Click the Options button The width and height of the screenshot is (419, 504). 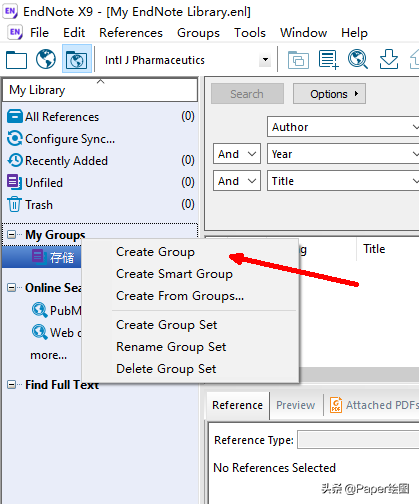coord(329,94)
